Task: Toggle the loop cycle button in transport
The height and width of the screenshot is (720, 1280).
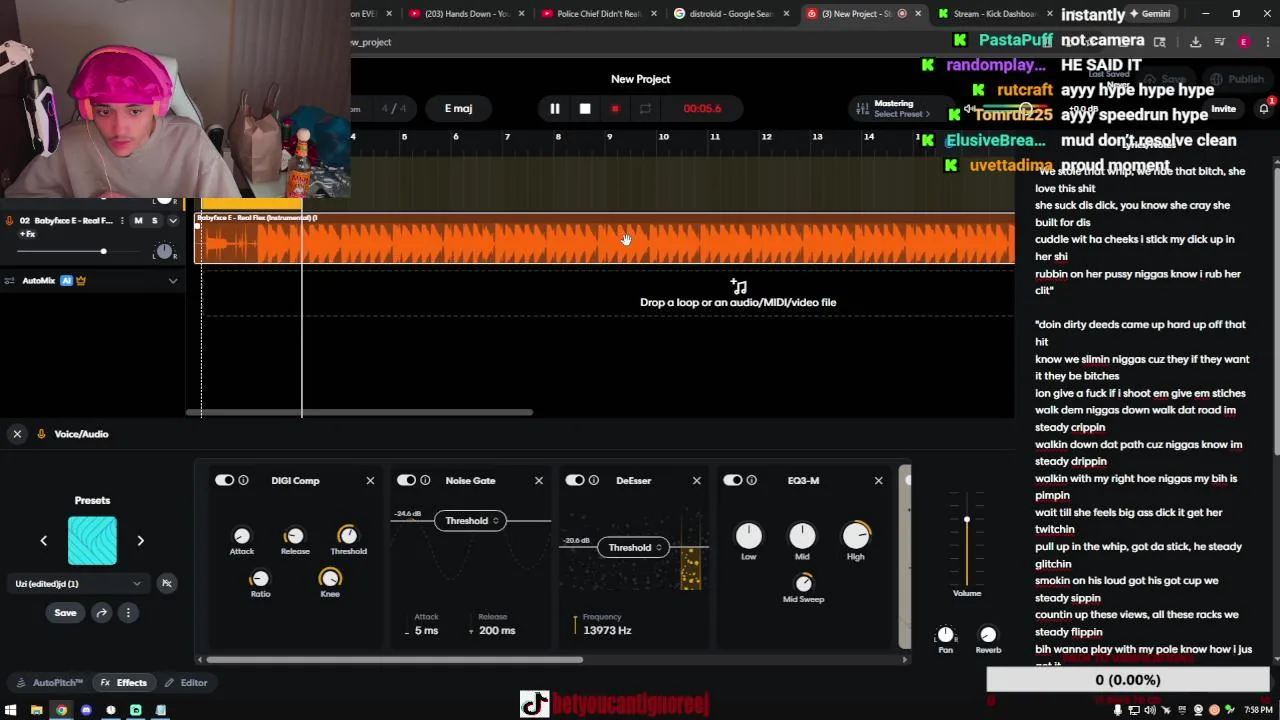Action: point(645,108)
